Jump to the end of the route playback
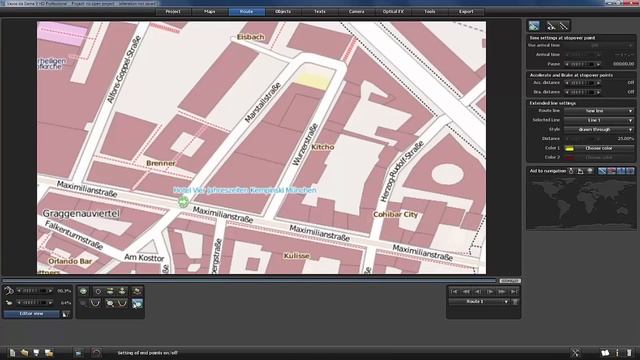 (x=513, y=291)
